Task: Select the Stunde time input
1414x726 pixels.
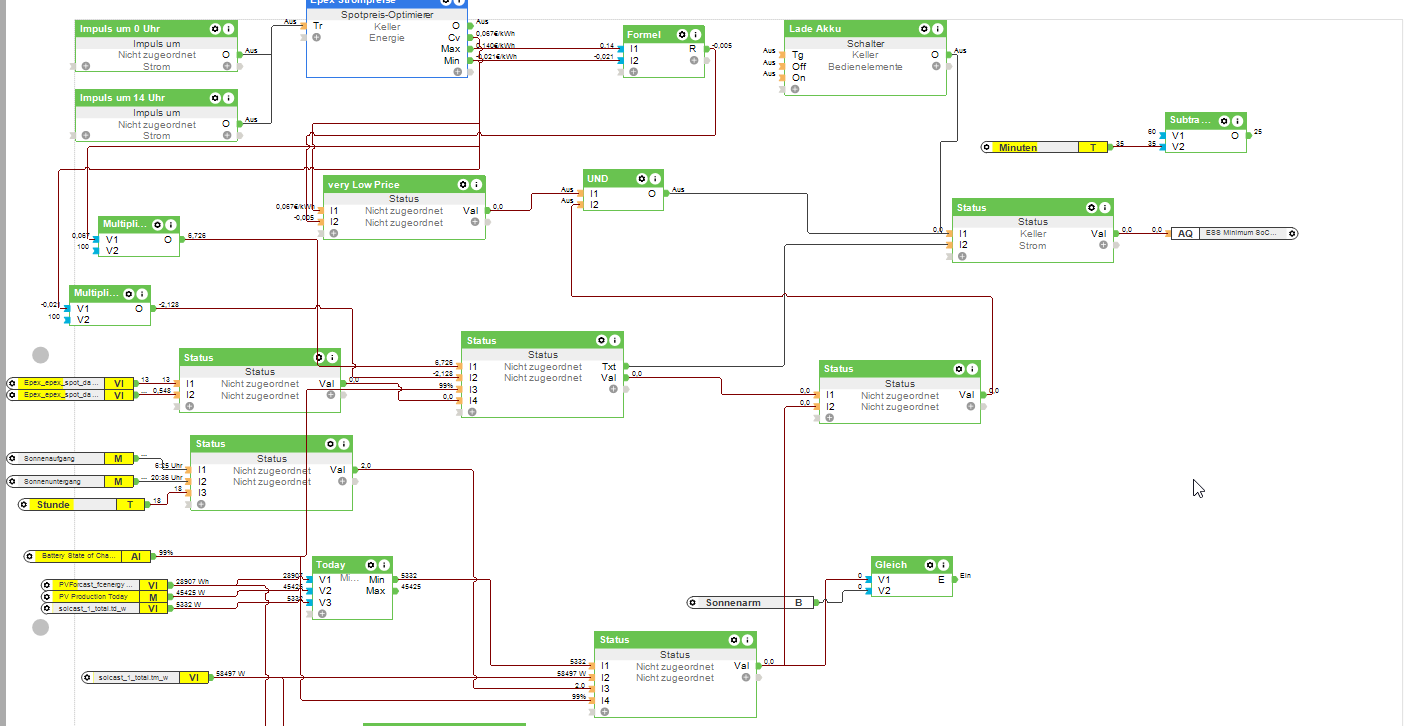Action: click(x=83, y=505)
